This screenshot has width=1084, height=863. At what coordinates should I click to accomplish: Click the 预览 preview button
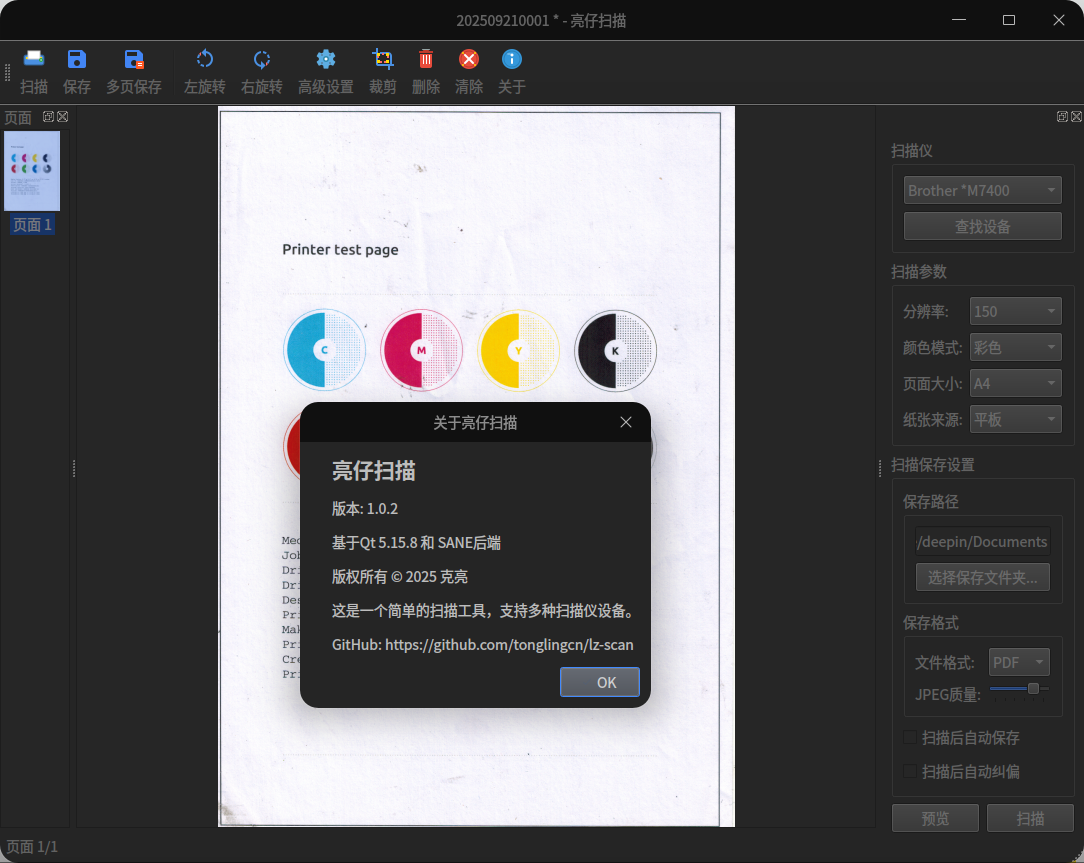(x=935, y=818)
